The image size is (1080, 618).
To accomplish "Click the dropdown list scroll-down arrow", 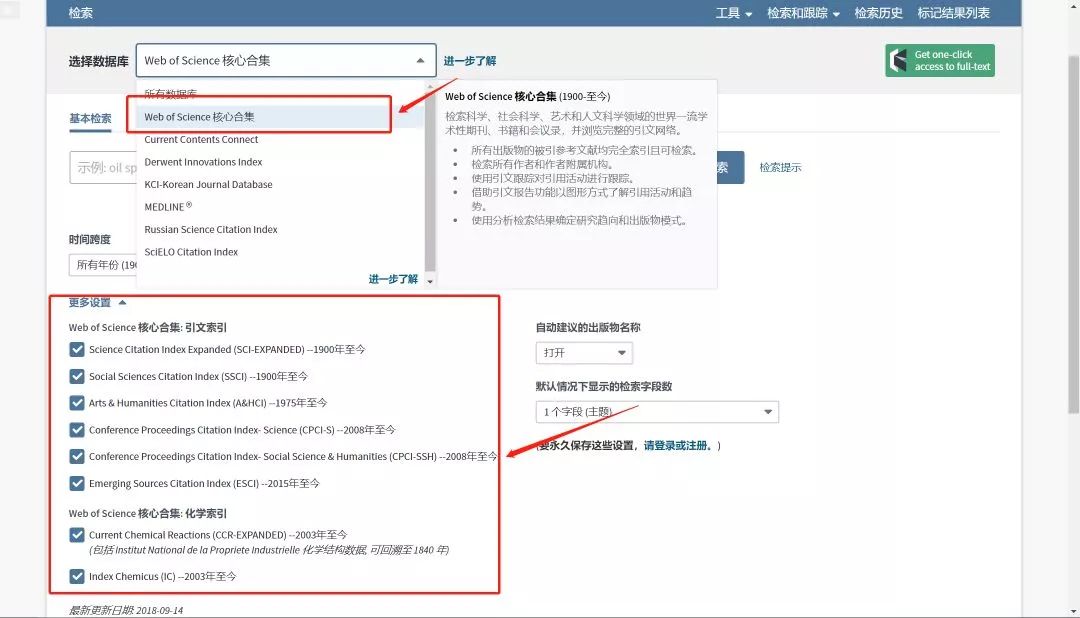I will coord(430,282).
